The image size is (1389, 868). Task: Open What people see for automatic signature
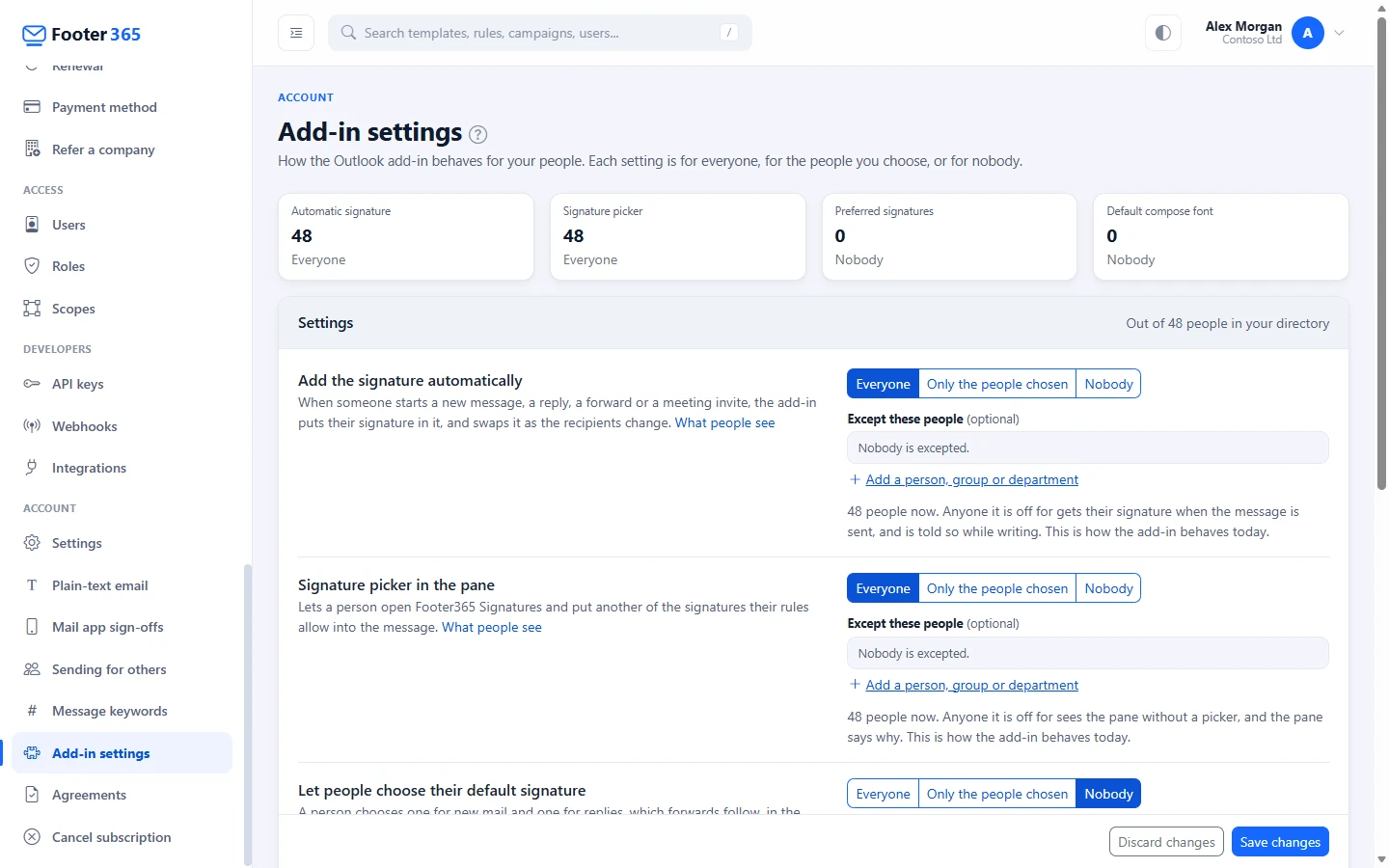pos(725,422)
